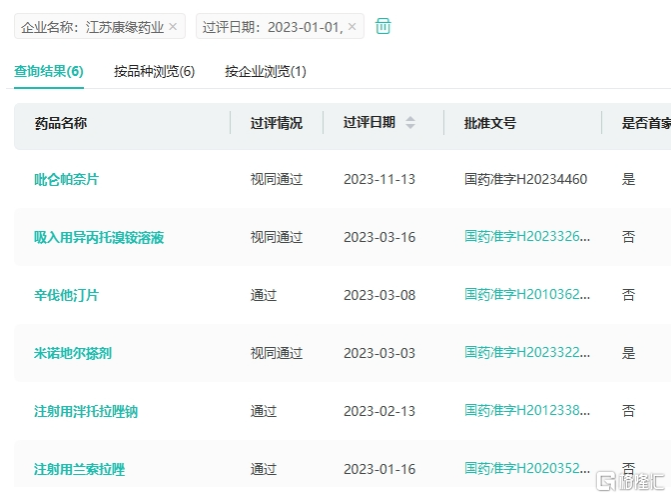Image resolution: width=671 pixels, height=498 pixels.
Task: Open approval number 国药准字H2012338...
Action: pyautogui.click(x=527, y=411)
